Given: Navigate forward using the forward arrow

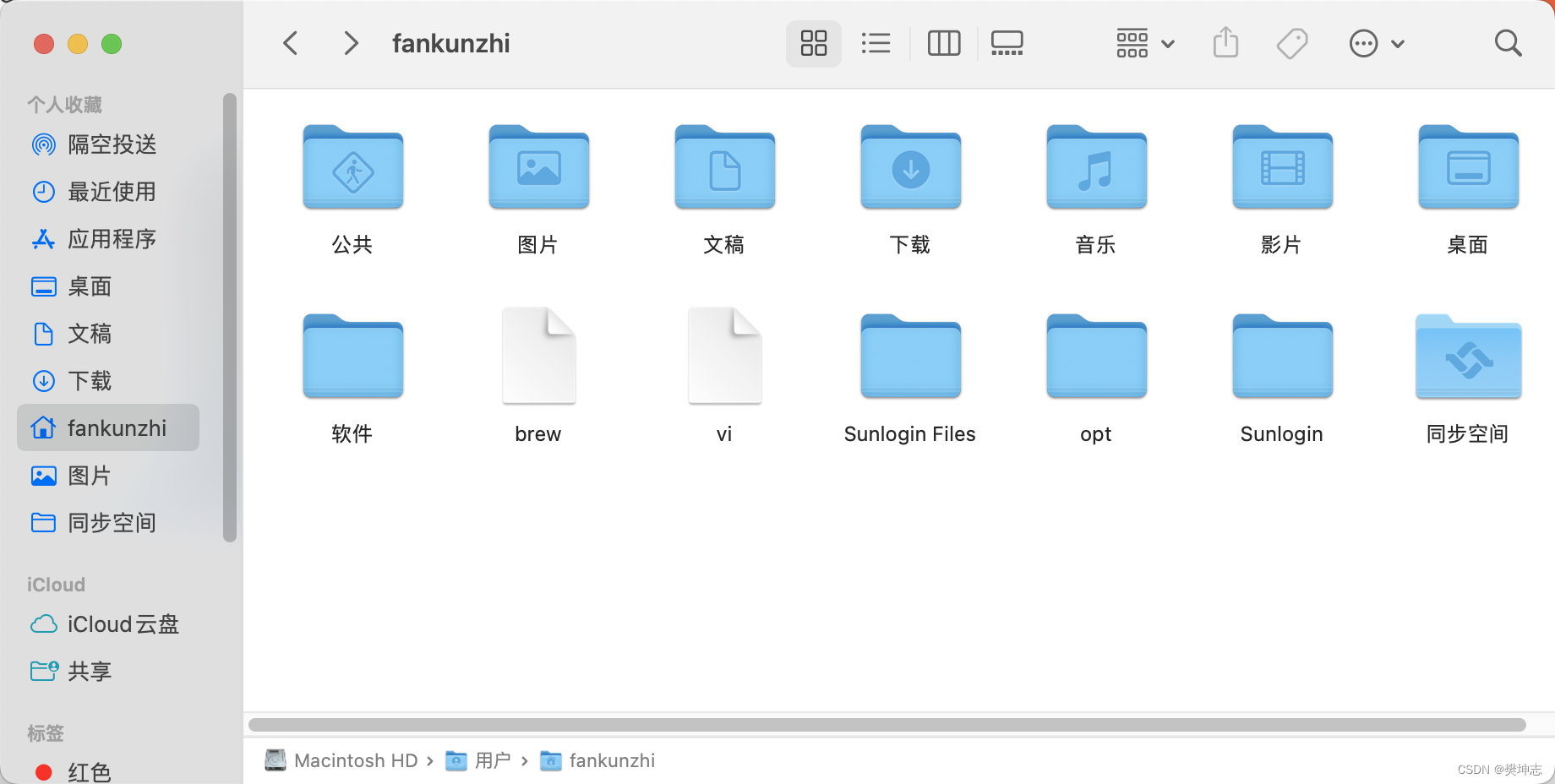Looking at the screenshot, I should click(x=351, y=43).
